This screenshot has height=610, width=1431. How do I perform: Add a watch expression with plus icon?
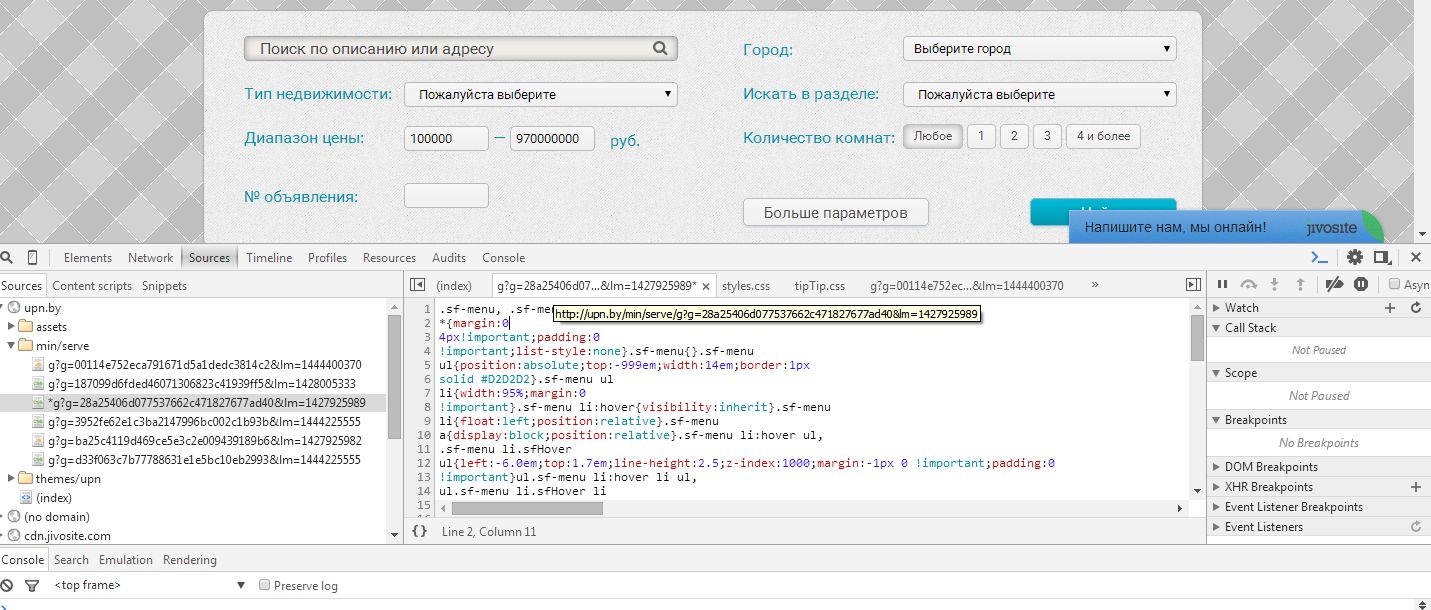coord(1389,308)
